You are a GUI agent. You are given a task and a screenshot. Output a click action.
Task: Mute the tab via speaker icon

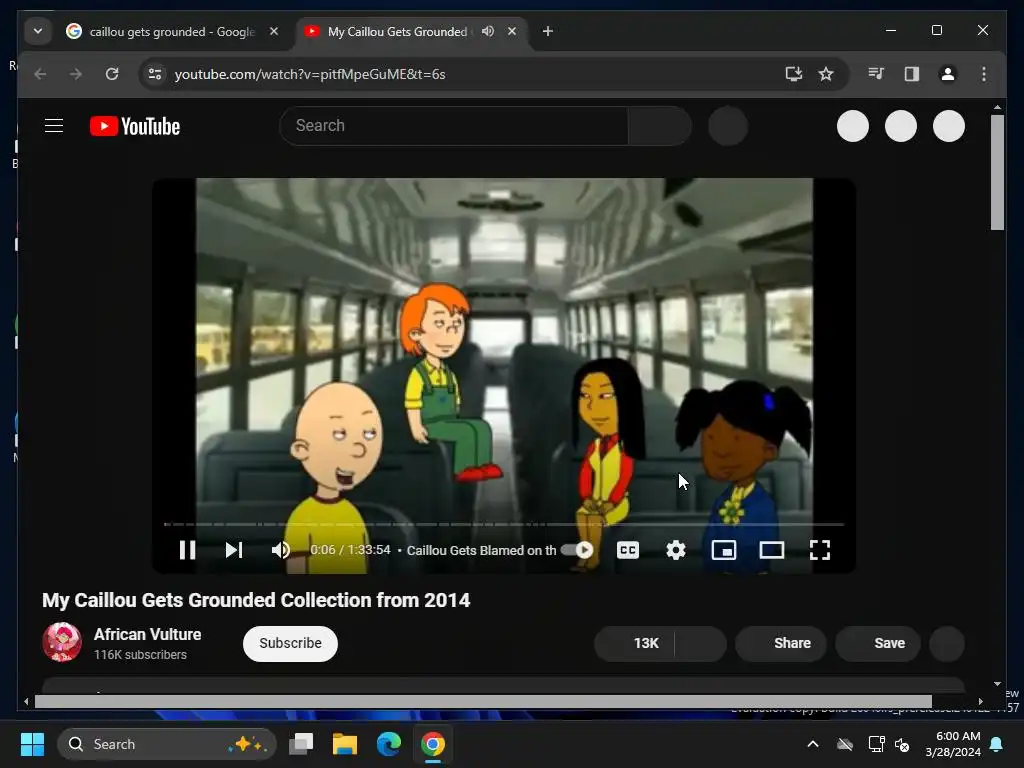pyautogui.click(x=488, y=31)
